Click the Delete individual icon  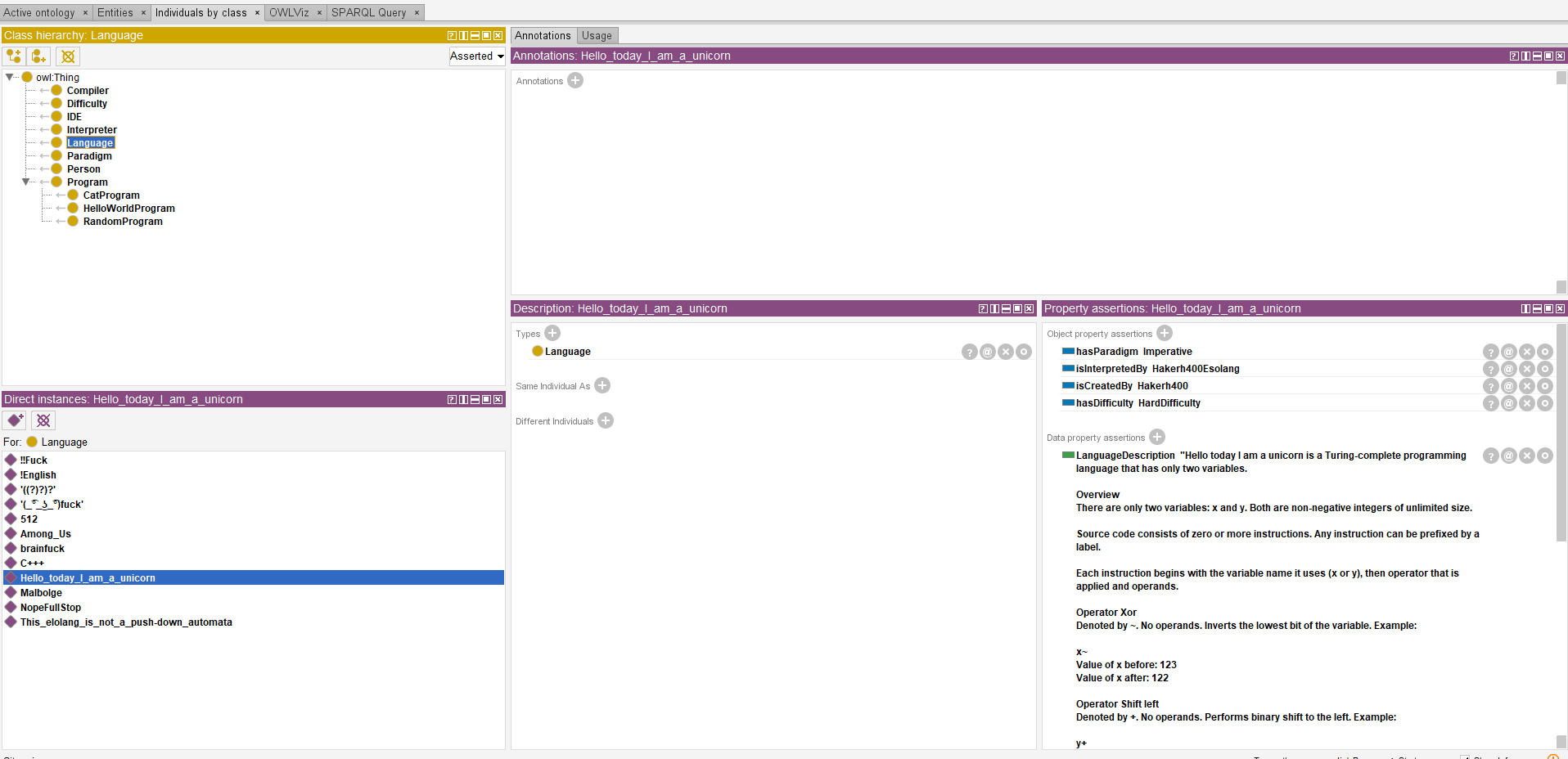click(43, 420)
